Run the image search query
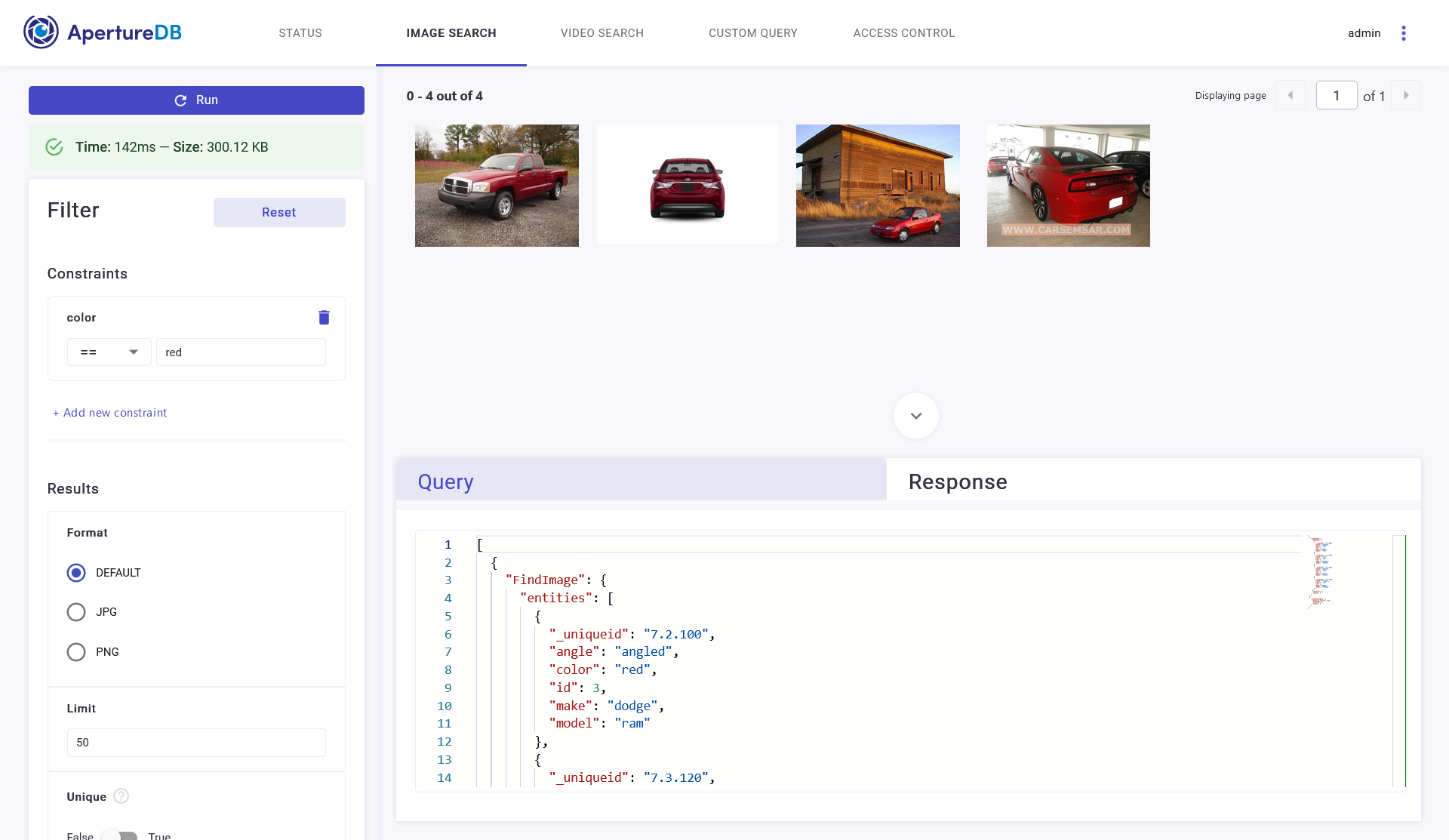This screenshot has height=840, width=1449. 196,100
